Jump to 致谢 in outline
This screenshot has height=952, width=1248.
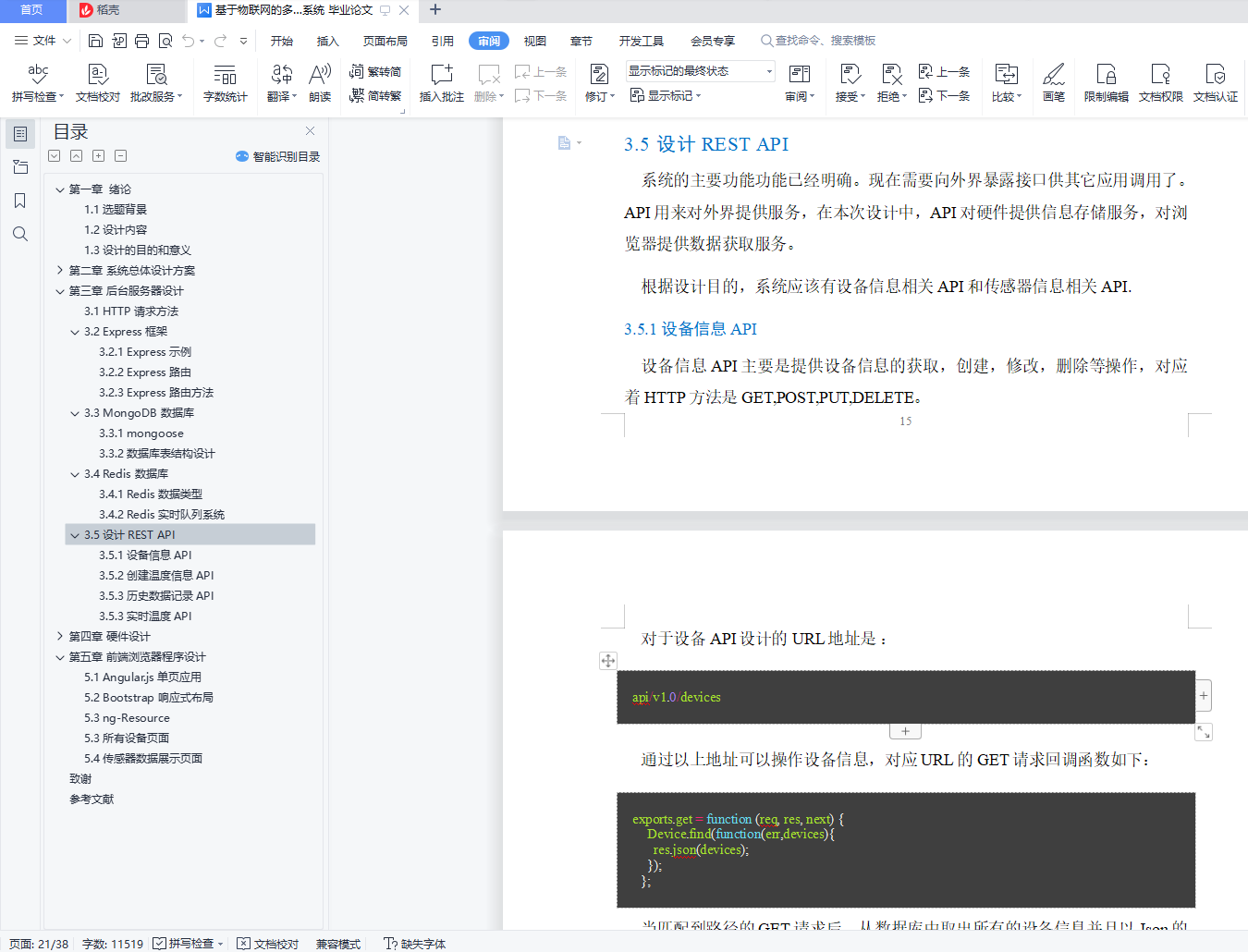[x=80, y=779]
